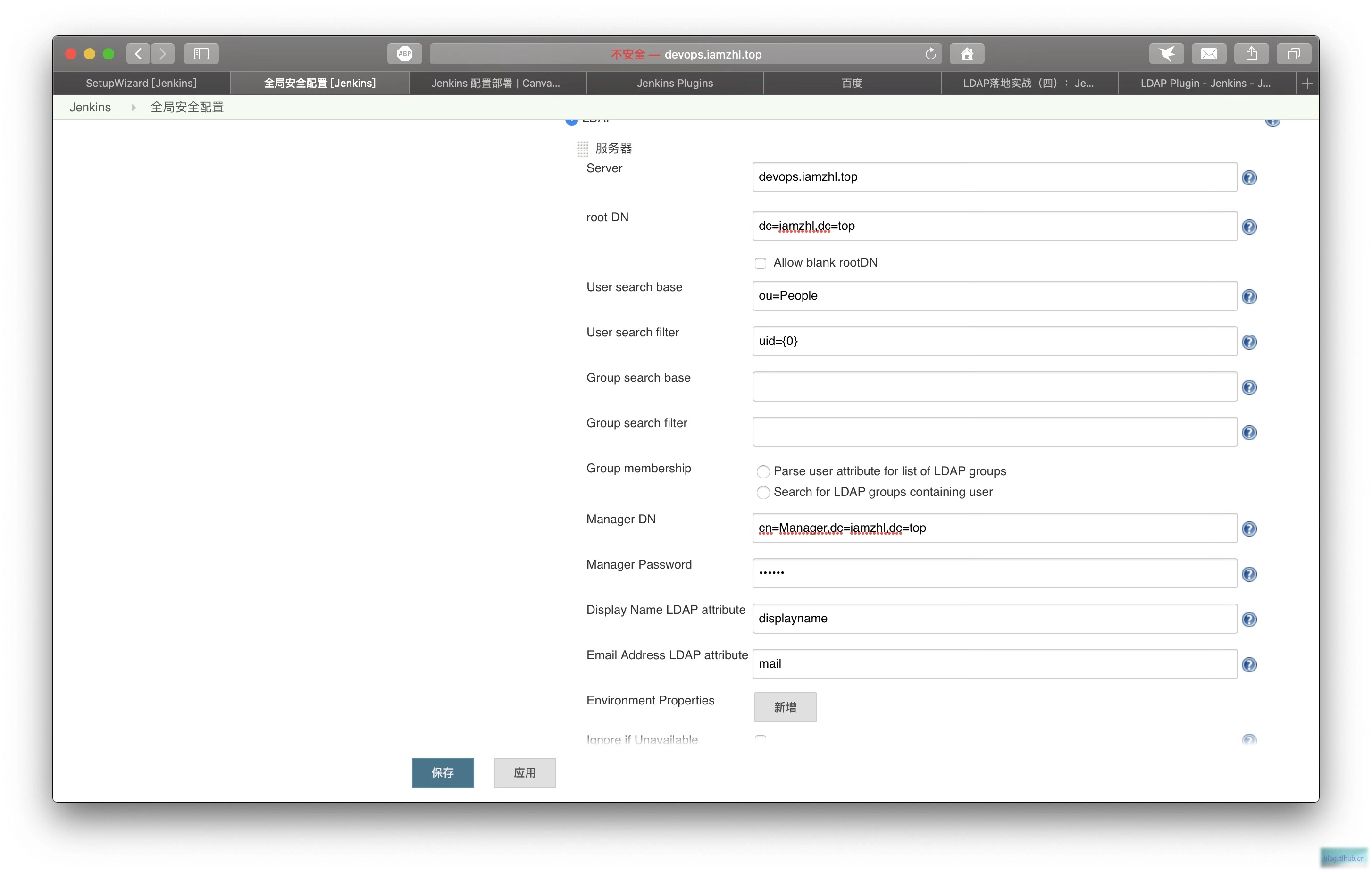Go forward to next page
1372x872 pixels.
point(162,54)
